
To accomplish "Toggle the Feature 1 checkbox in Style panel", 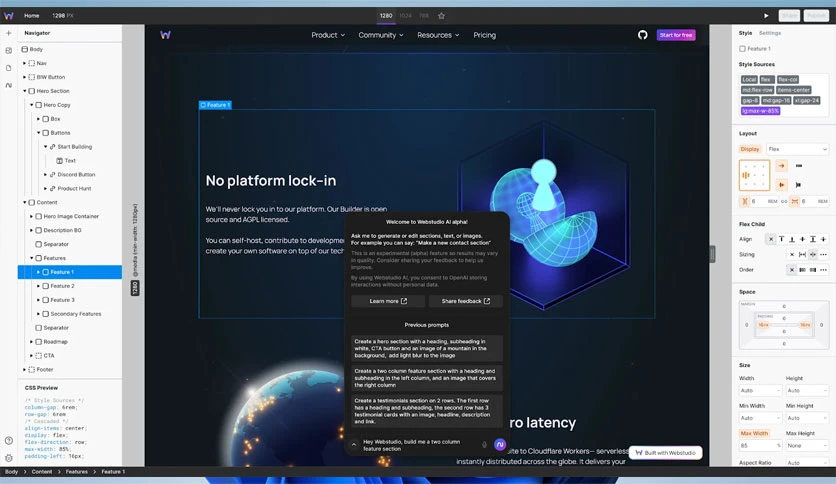I will (x=742, y=49).
